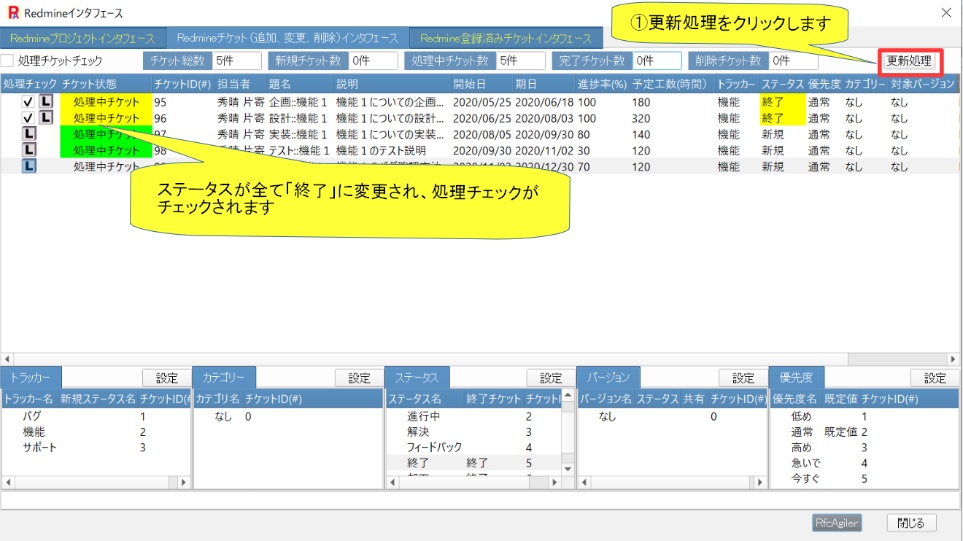Click the main ticket grid left scroll arrow
Image resolution: width=963 pixels, height=541 pixels.
click(7, 359)
